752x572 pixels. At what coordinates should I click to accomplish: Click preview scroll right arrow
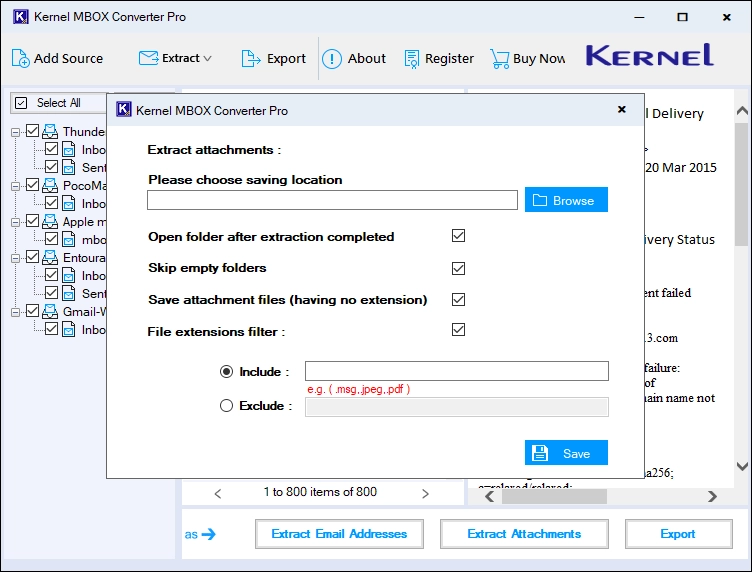[713, 497]
